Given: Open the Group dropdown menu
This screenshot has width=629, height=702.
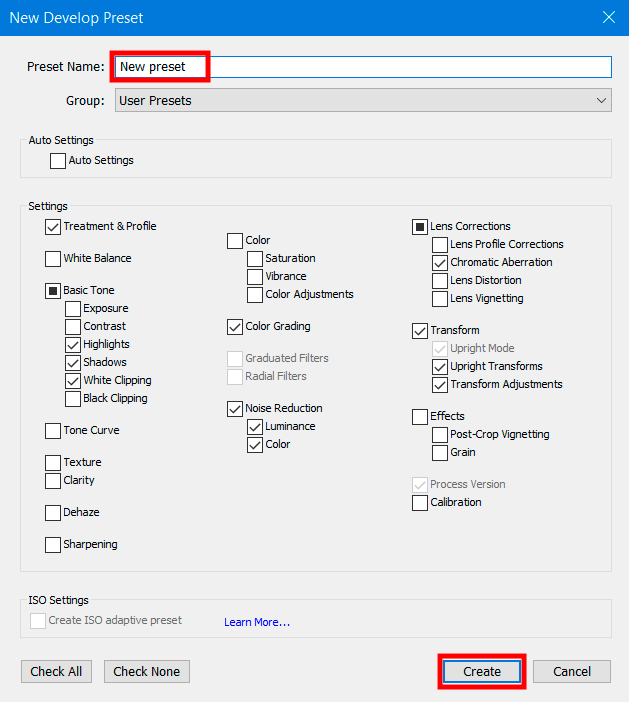Looking at the screenshot, I should pyautogui.click(x=362, y=100).
